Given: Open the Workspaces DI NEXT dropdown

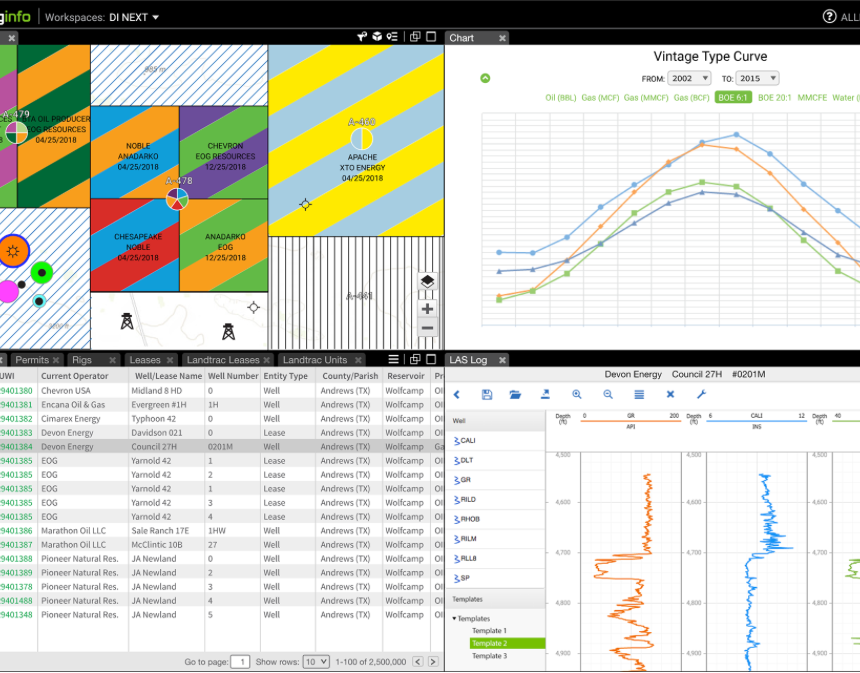Looking at the screenshot, I should pos(134,17).
